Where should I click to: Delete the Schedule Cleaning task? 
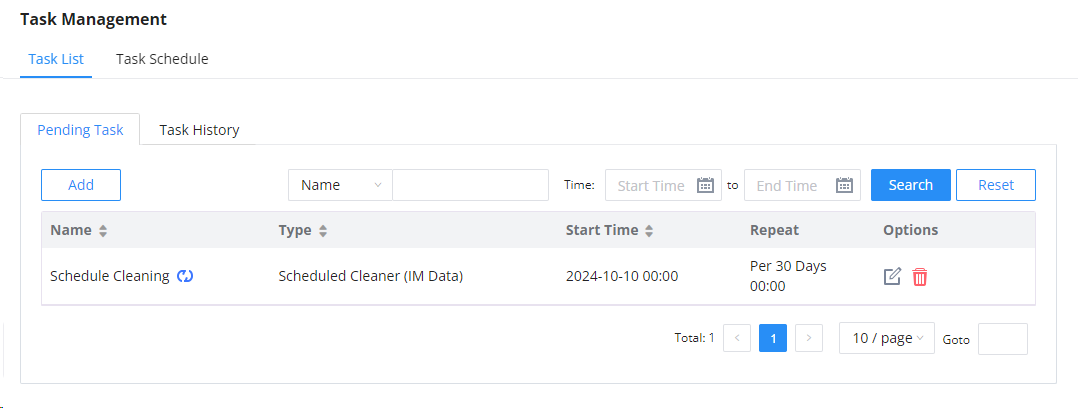(x=920, y=277)
